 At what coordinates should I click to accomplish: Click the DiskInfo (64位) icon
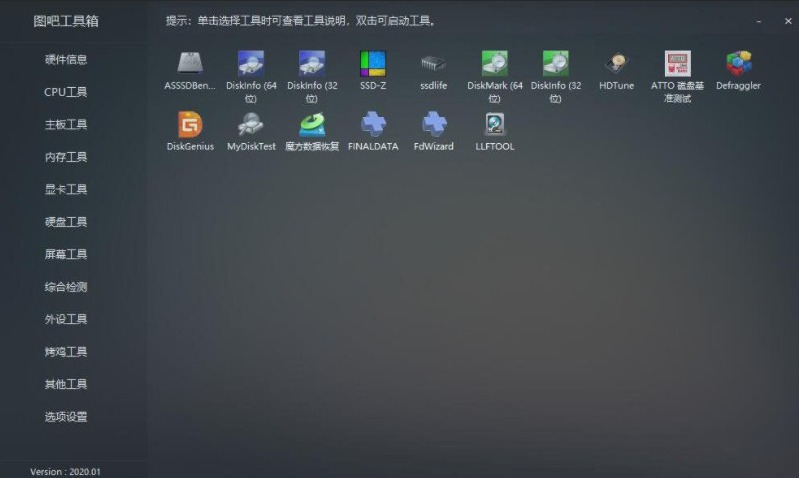coord(251,64)
